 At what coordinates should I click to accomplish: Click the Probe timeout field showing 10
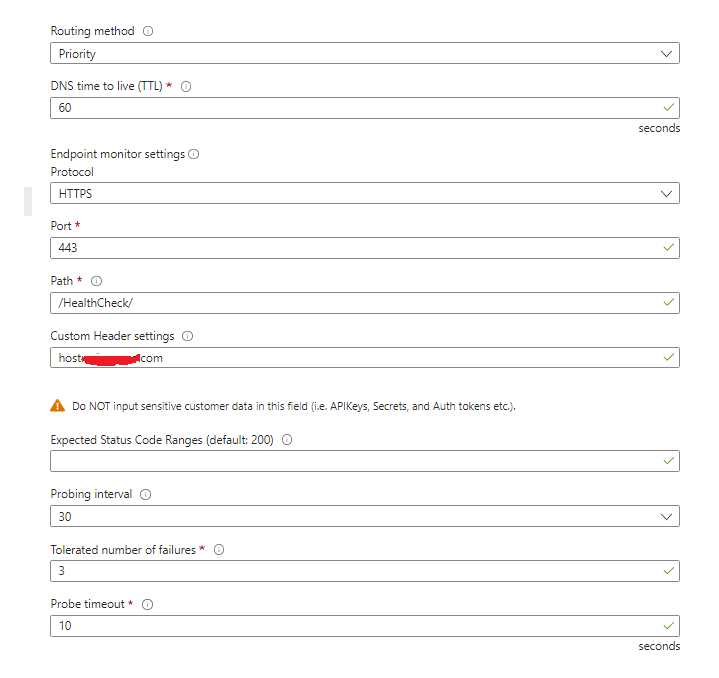tap(365, 626)
